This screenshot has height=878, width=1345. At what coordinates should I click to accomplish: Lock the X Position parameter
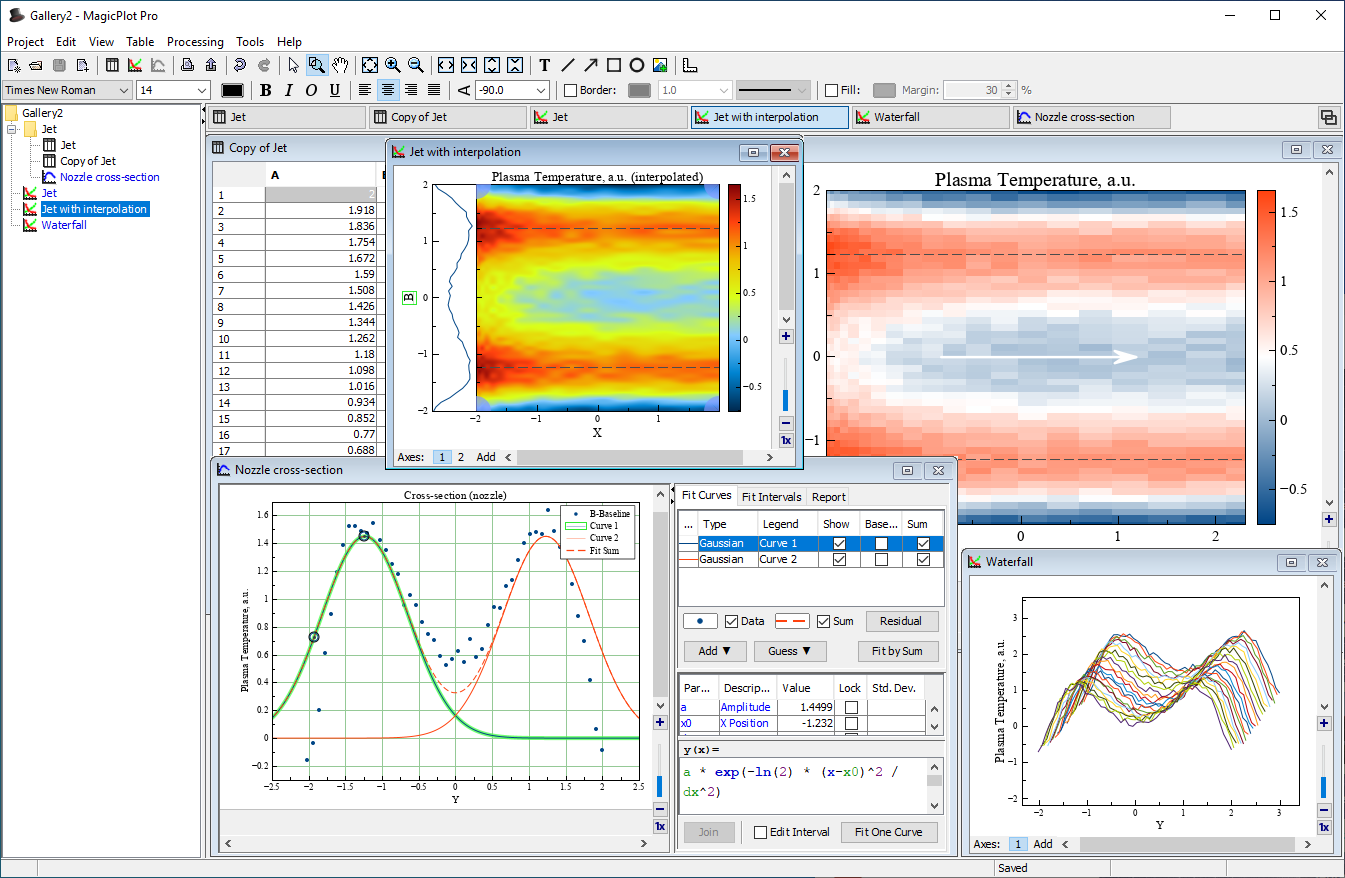(x=851, y=723)
